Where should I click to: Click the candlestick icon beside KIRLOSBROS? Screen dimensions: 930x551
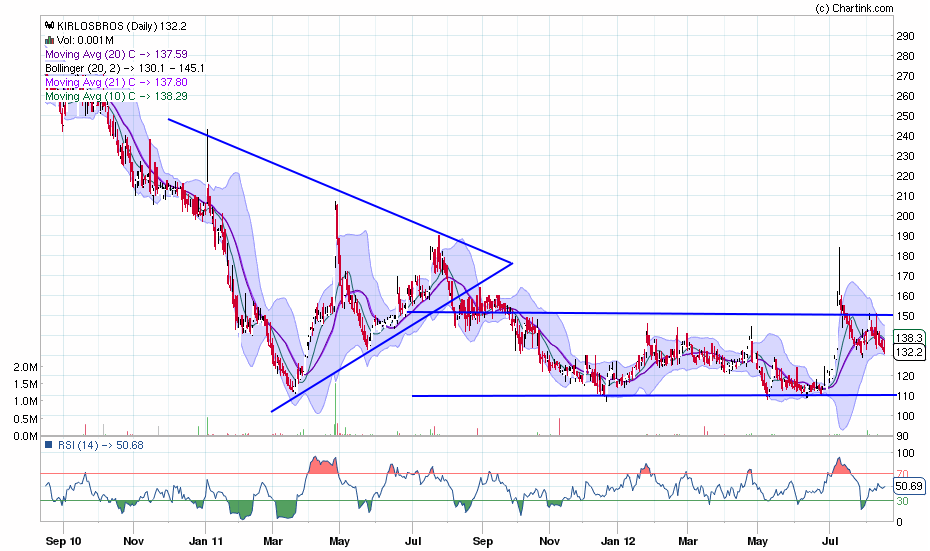pyautogui.click(x=50, y=26)
